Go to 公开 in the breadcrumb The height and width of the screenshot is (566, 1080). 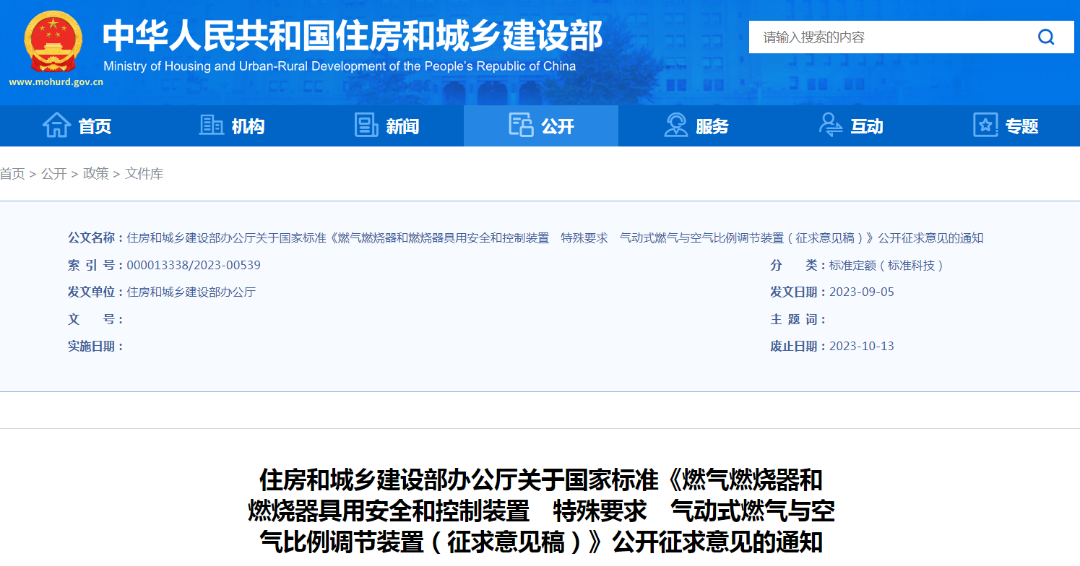[54, 174]
